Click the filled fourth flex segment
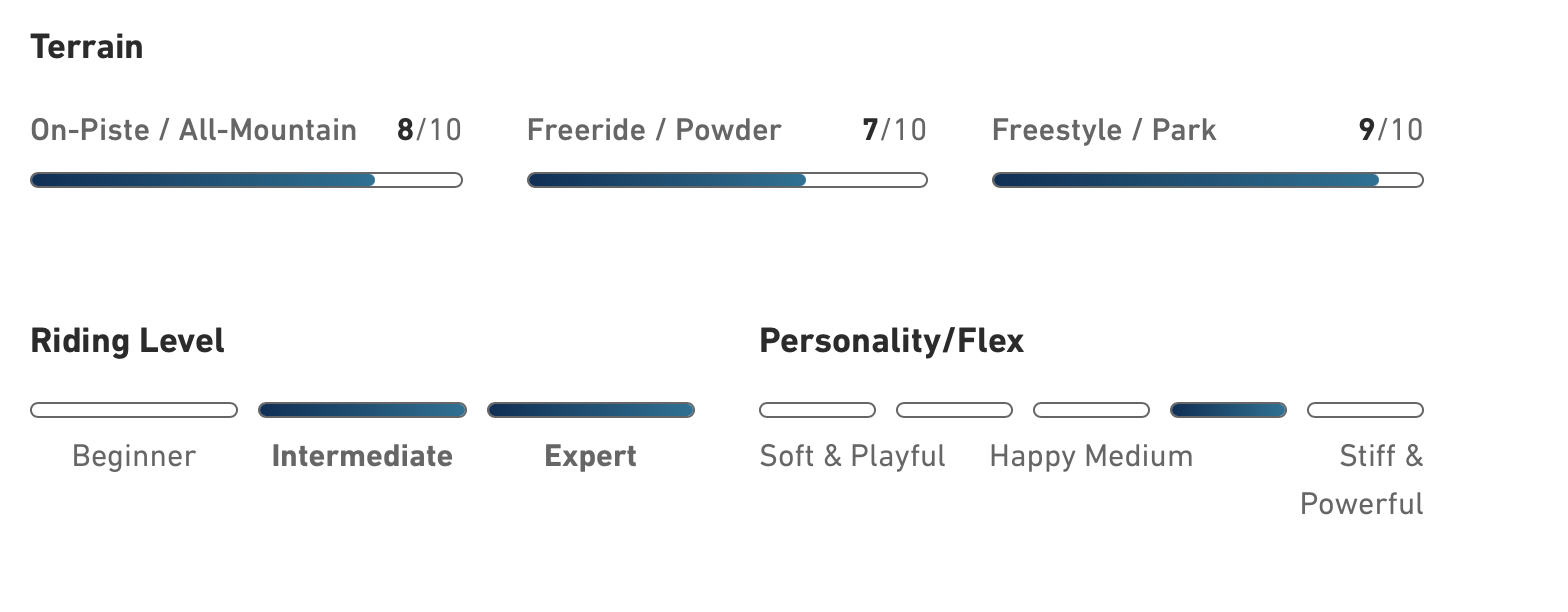 pyautogui.click(x=1228, y=410)
